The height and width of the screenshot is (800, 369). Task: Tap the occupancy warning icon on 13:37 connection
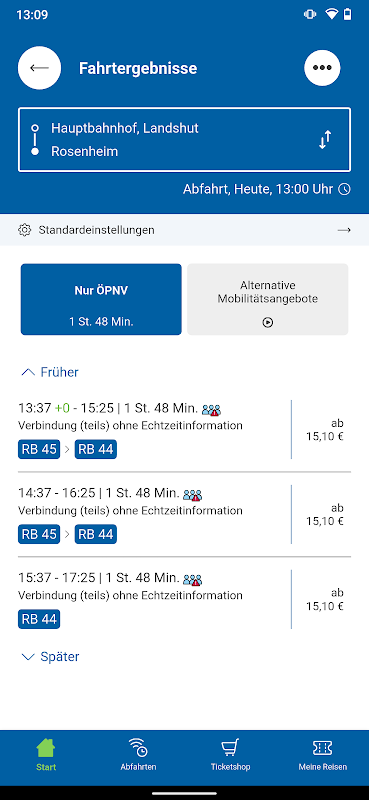pyautogui.click(x=211, y=409)
